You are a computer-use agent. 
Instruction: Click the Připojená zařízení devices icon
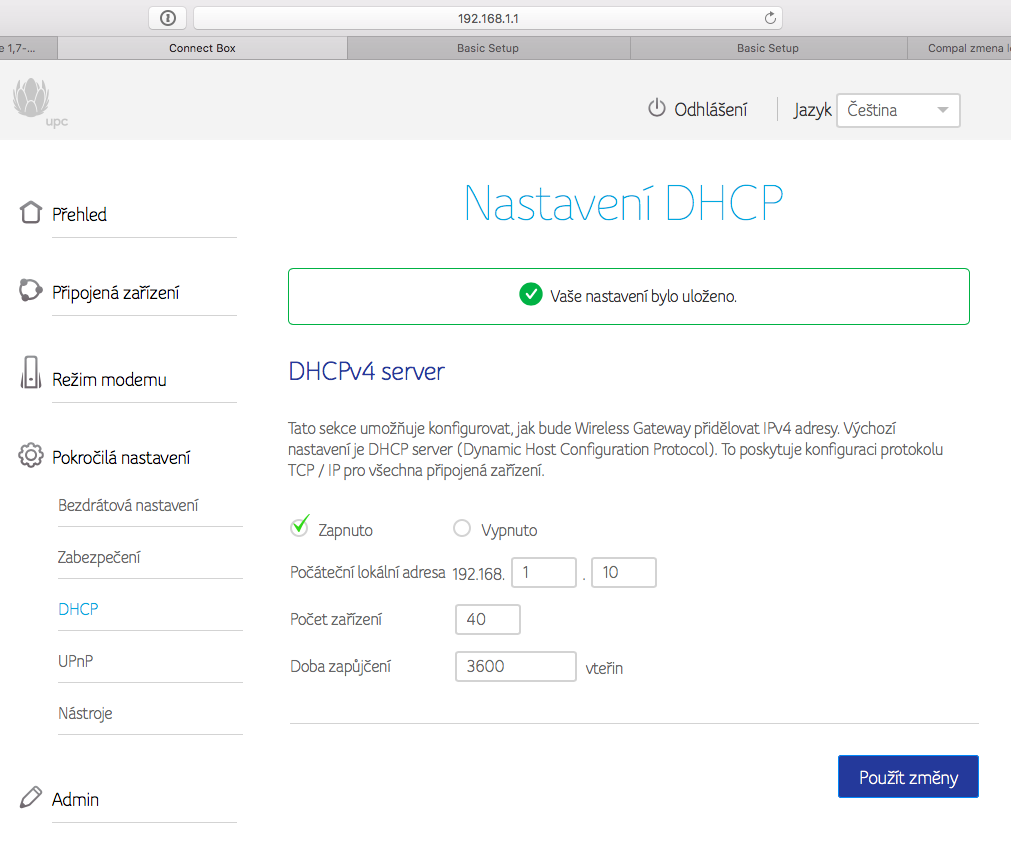30,290
